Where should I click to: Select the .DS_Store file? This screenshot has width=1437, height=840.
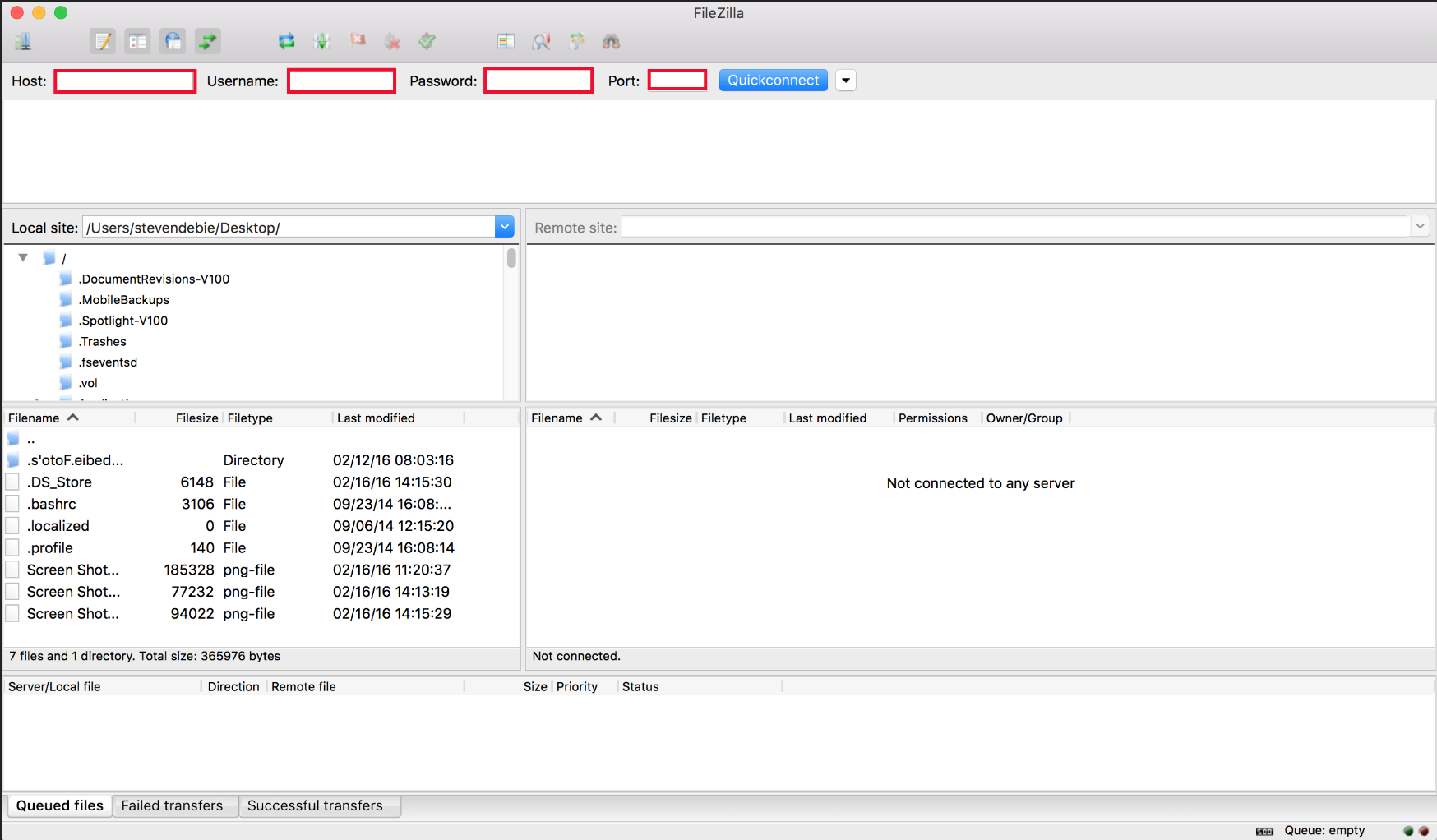tap(261, 482)
